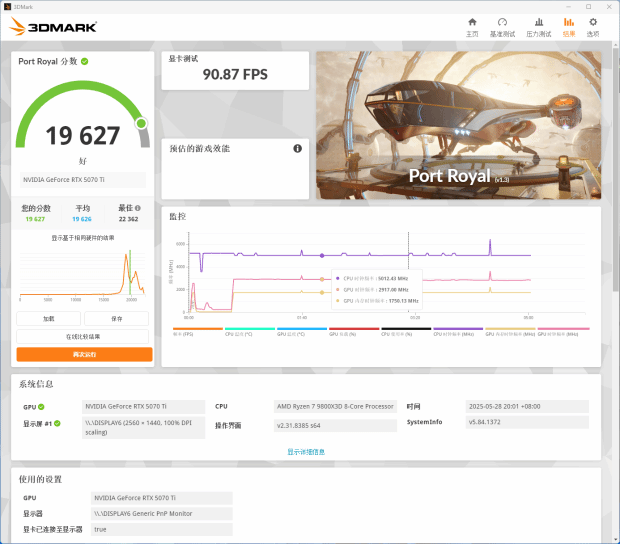Click the AMD Ryzen 7 9800X3D CPU field
Screen dimensions: 620x544
click(335, 406)
